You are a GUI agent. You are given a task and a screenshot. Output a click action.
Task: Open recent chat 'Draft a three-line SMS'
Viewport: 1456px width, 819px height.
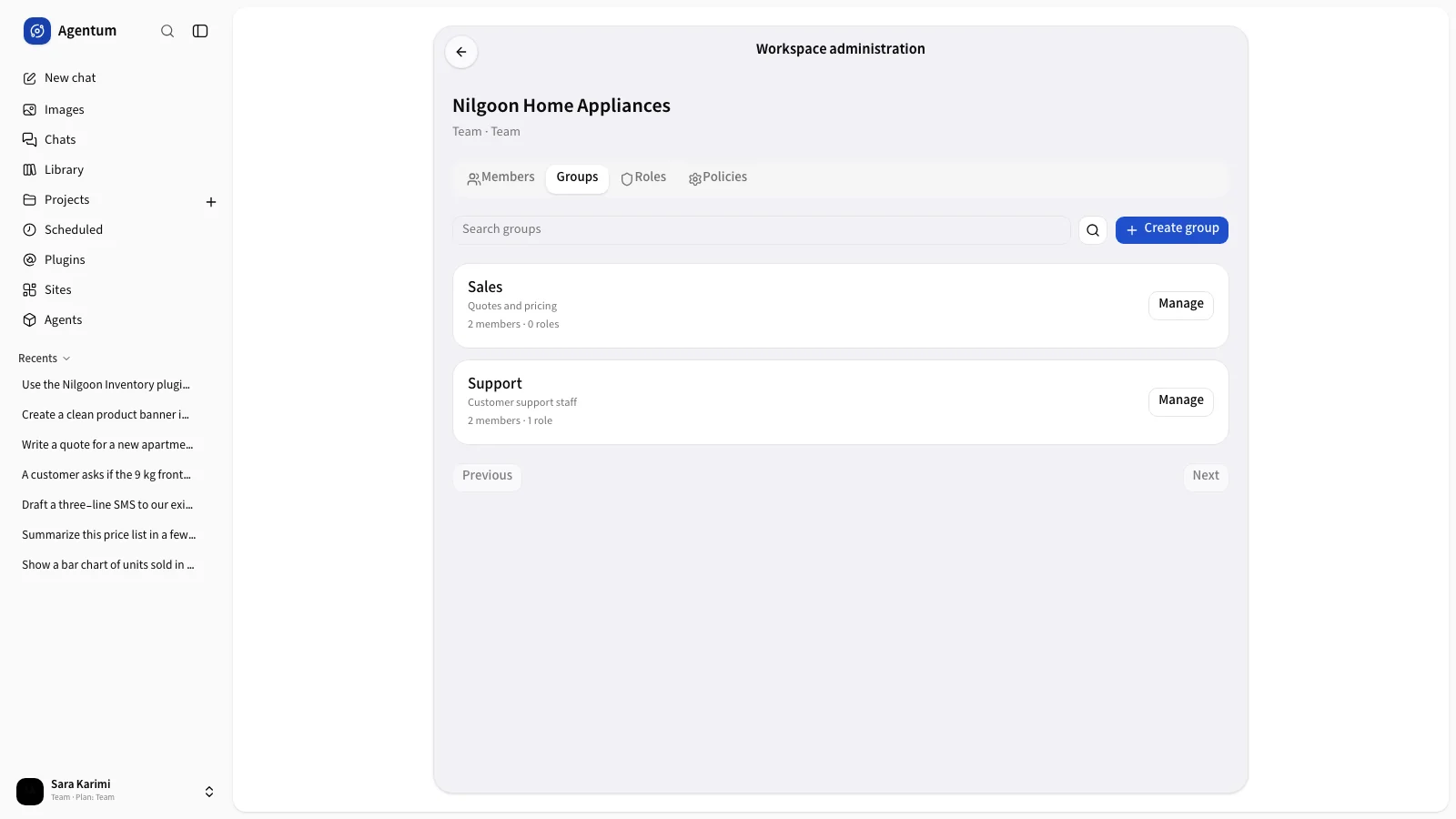[107, 505]
